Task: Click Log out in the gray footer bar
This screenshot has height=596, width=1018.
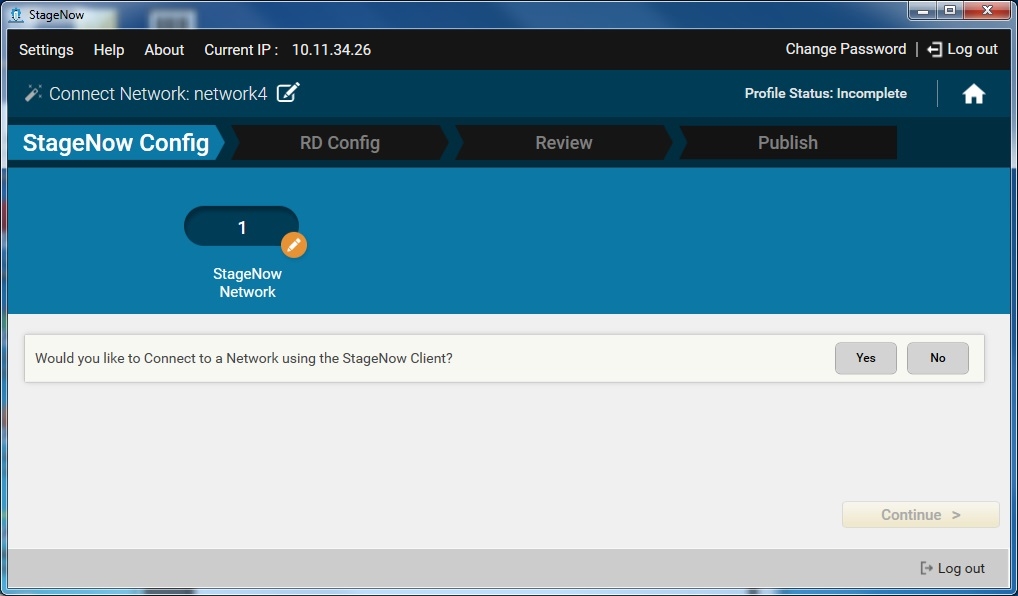Action: click(x=952, y=568)
